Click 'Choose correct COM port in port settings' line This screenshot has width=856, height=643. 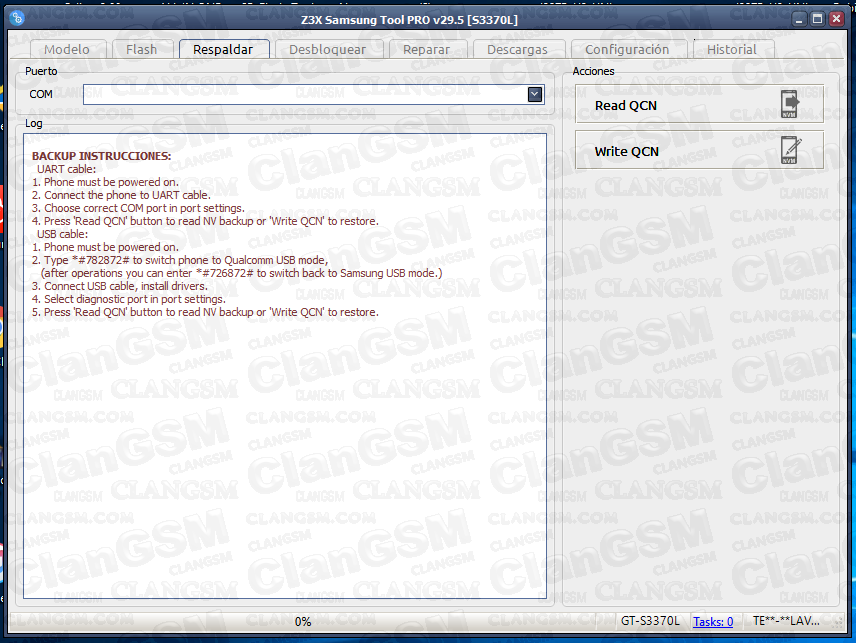coord(138,208)
